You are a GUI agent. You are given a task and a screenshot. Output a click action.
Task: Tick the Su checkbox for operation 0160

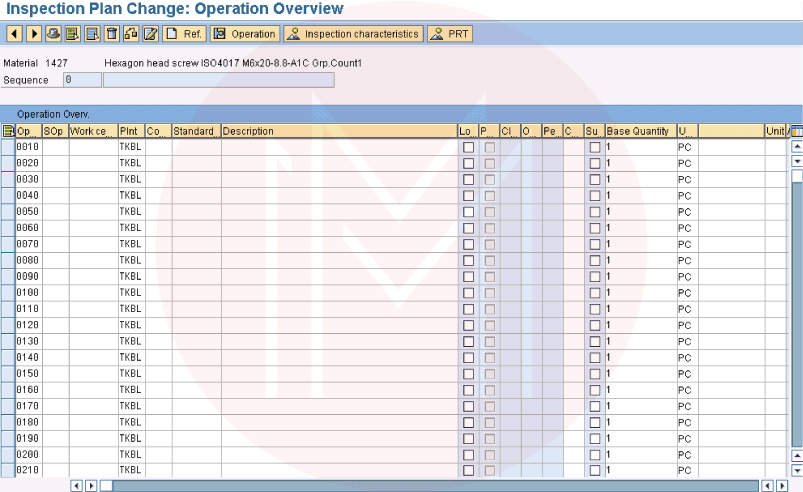pyautogui.click(x=595, y=390)
